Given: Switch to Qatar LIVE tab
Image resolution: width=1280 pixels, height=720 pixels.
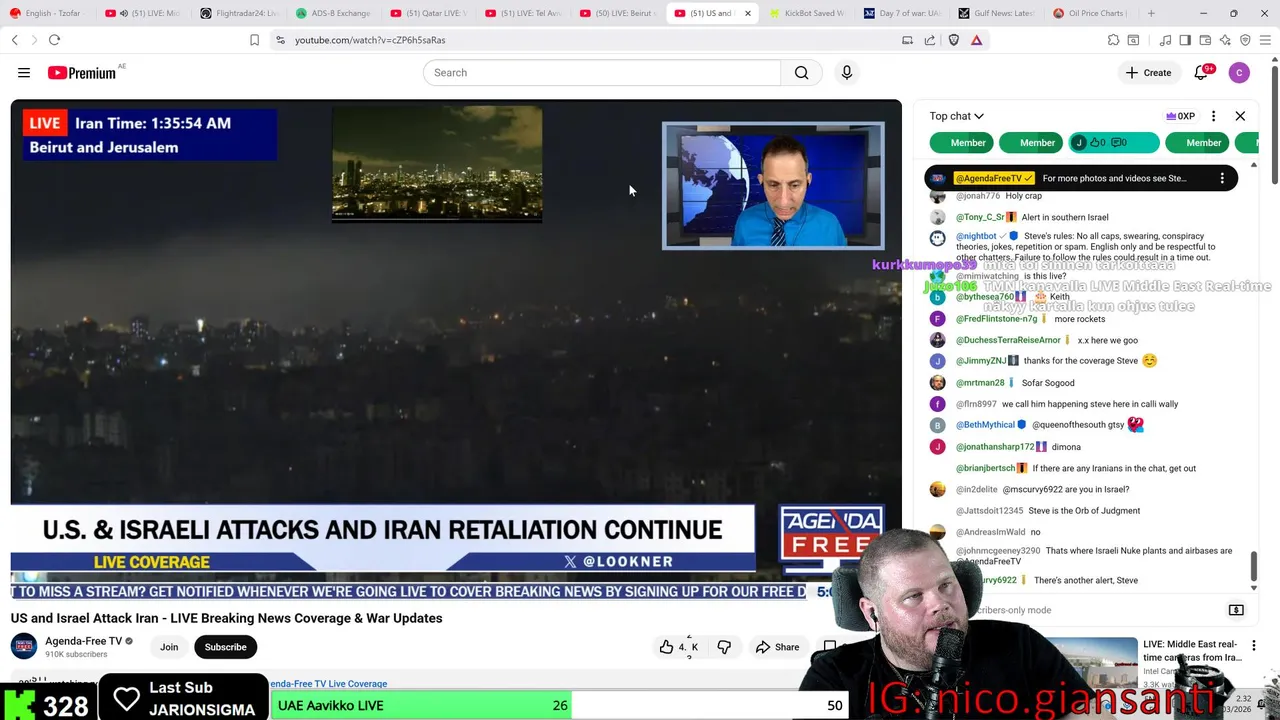Looking at the screenshot, I should [429, 14].
